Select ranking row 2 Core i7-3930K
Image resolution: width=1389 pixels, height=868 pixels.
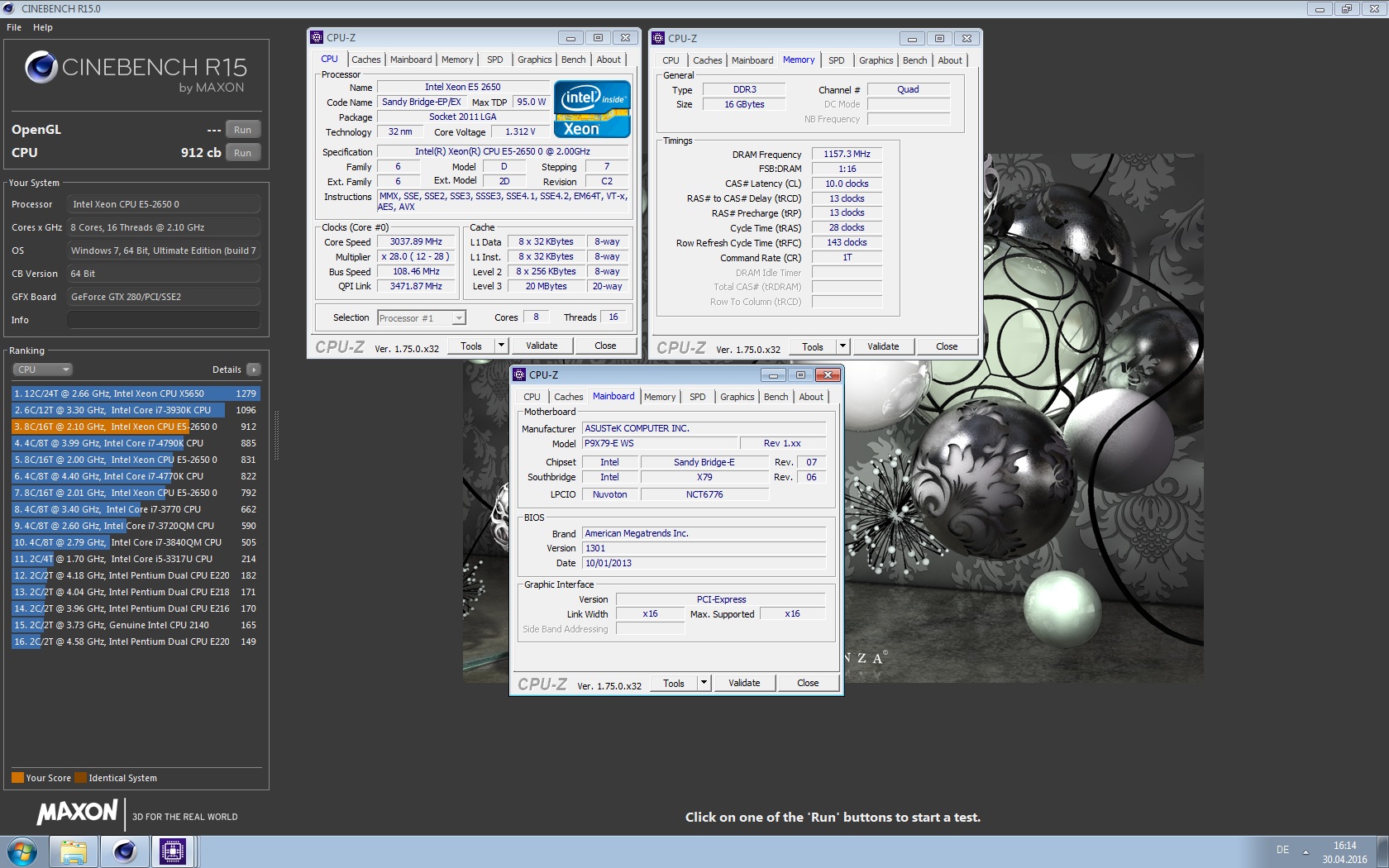[136, 410]
